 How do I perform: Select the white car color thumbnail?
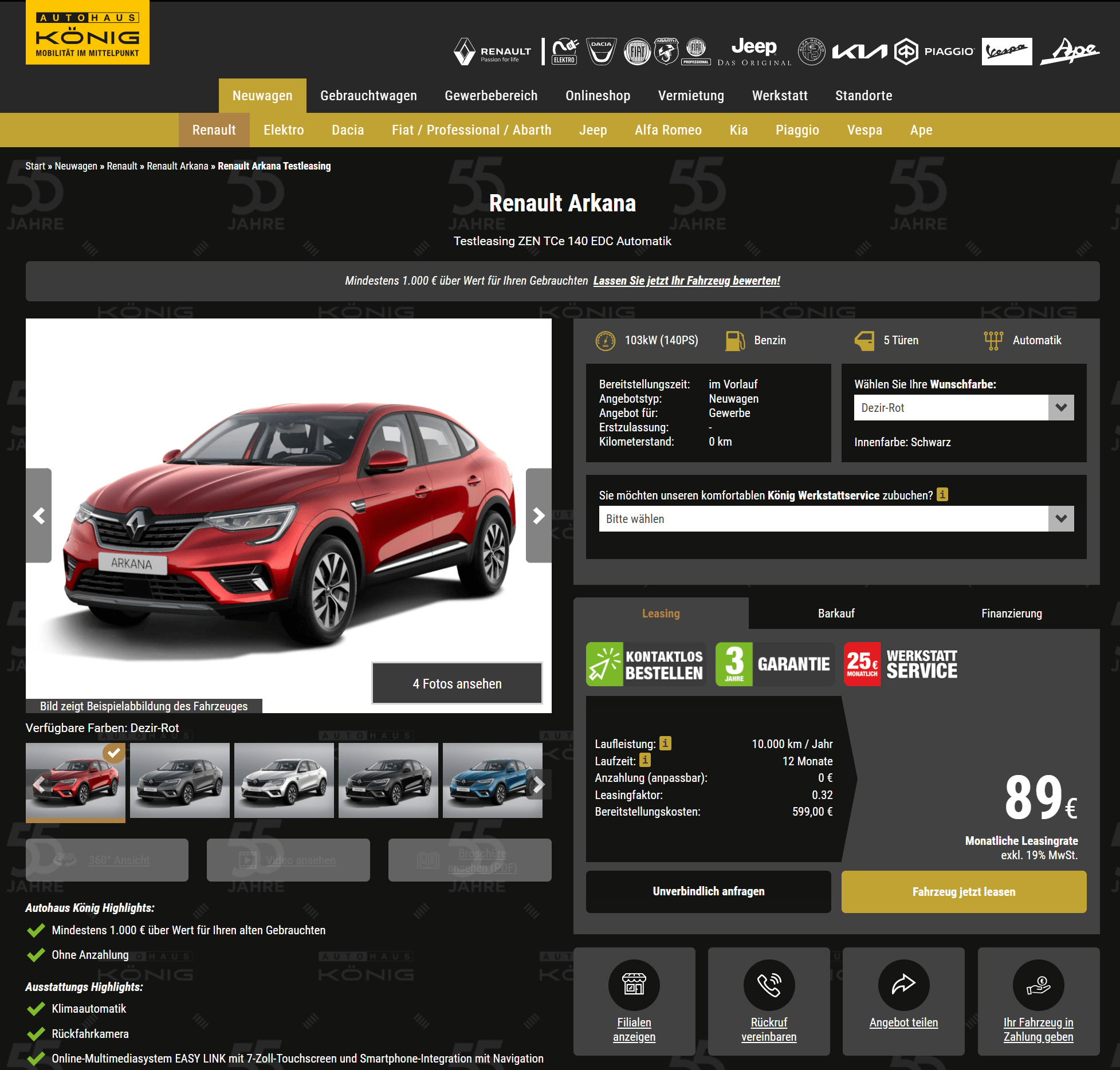(284, 780)
